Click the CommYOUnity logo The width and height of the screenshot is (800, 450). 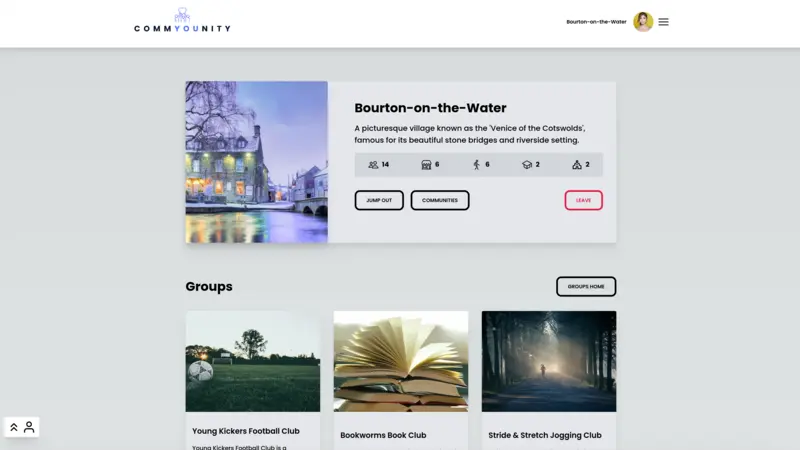click(182, 20)
